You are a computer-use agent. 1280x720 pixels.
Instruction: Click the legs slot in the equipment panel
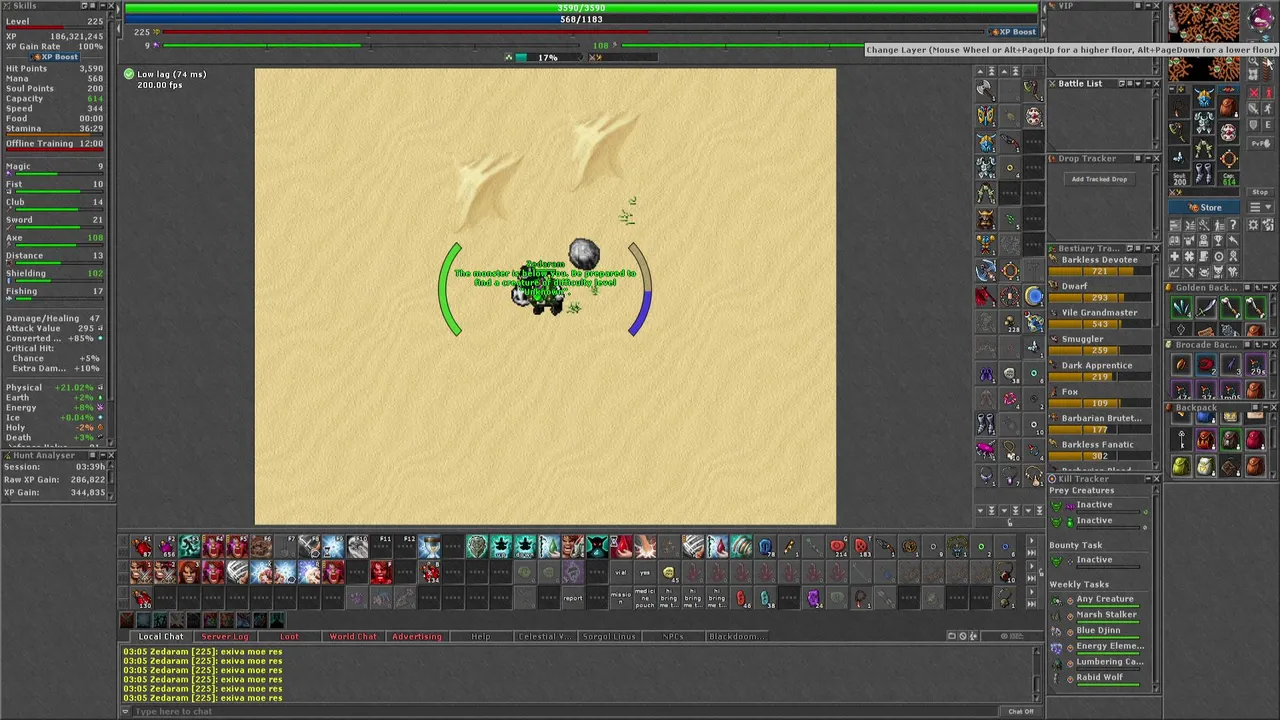click(x=1203, y=148)
